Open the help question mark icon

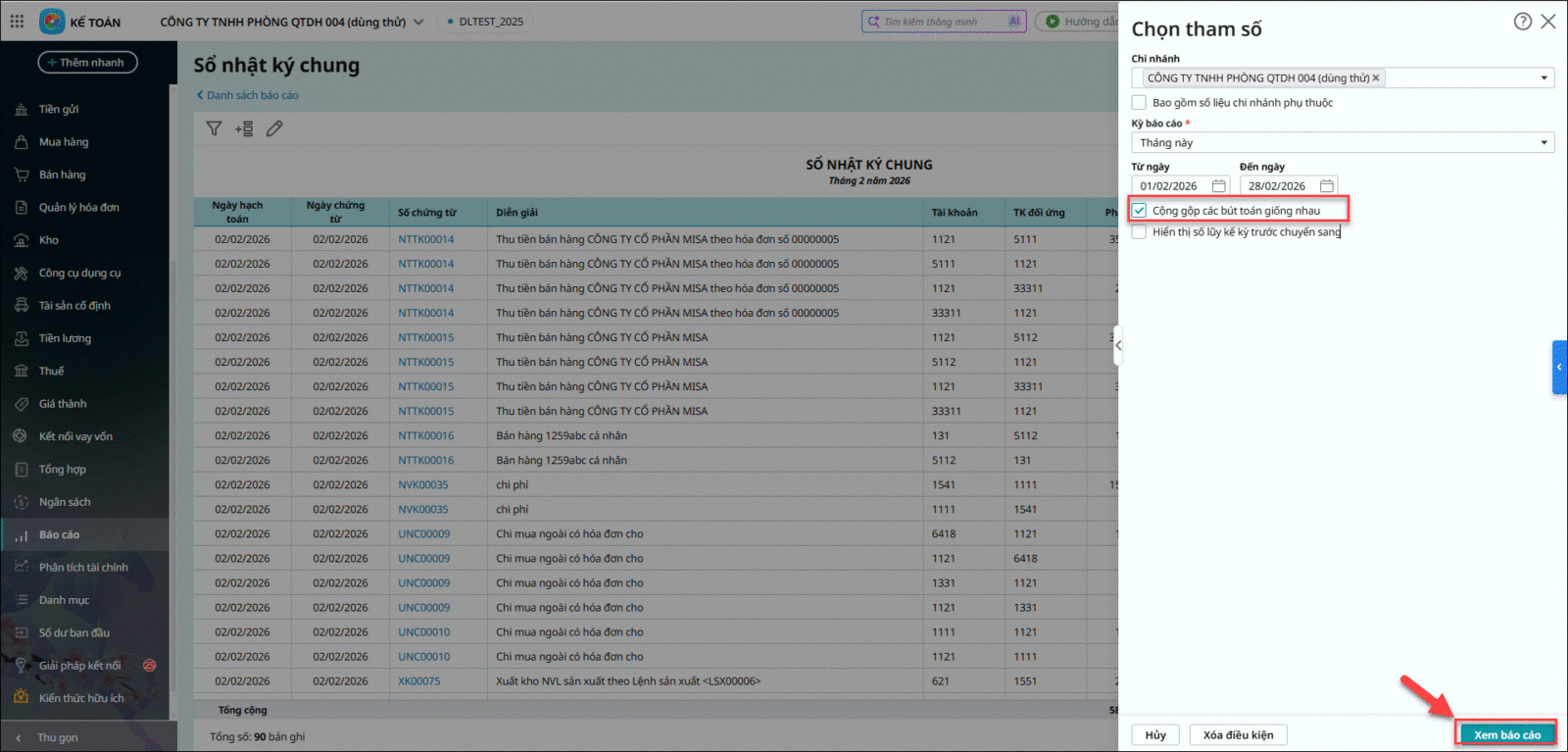pos(1522,22)
